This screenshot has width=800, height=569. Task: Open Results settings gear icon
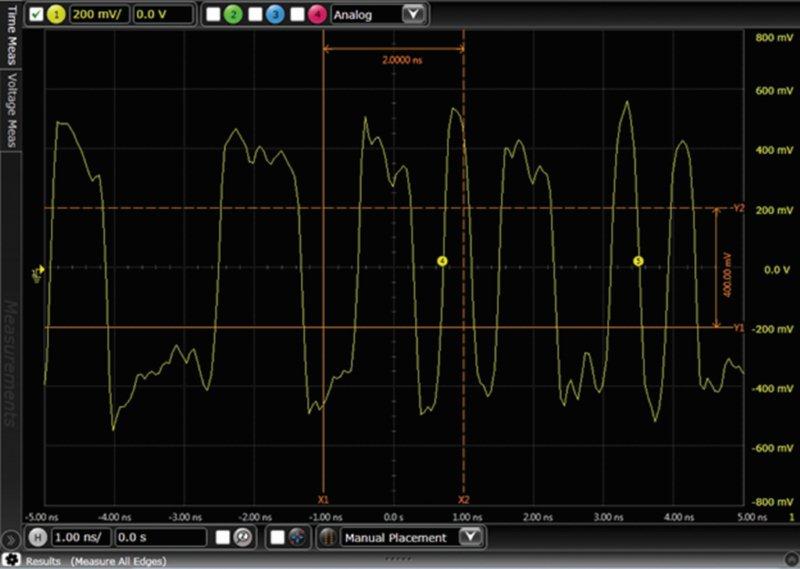pos(11,561)
